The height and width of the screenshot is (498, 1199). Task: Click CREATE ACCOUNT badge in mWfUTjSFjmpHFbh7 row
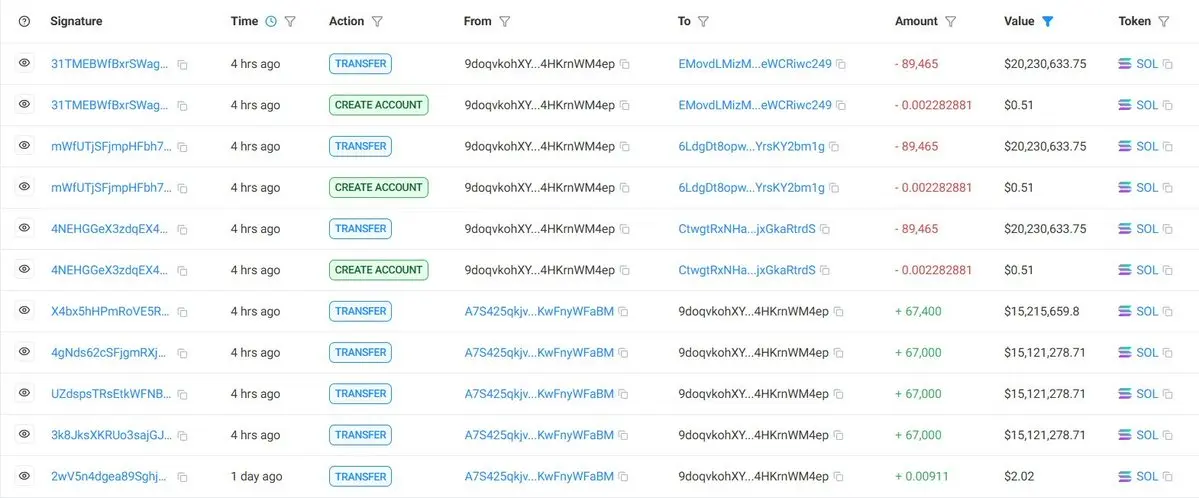pyautogui.click(x=379, y=187)
